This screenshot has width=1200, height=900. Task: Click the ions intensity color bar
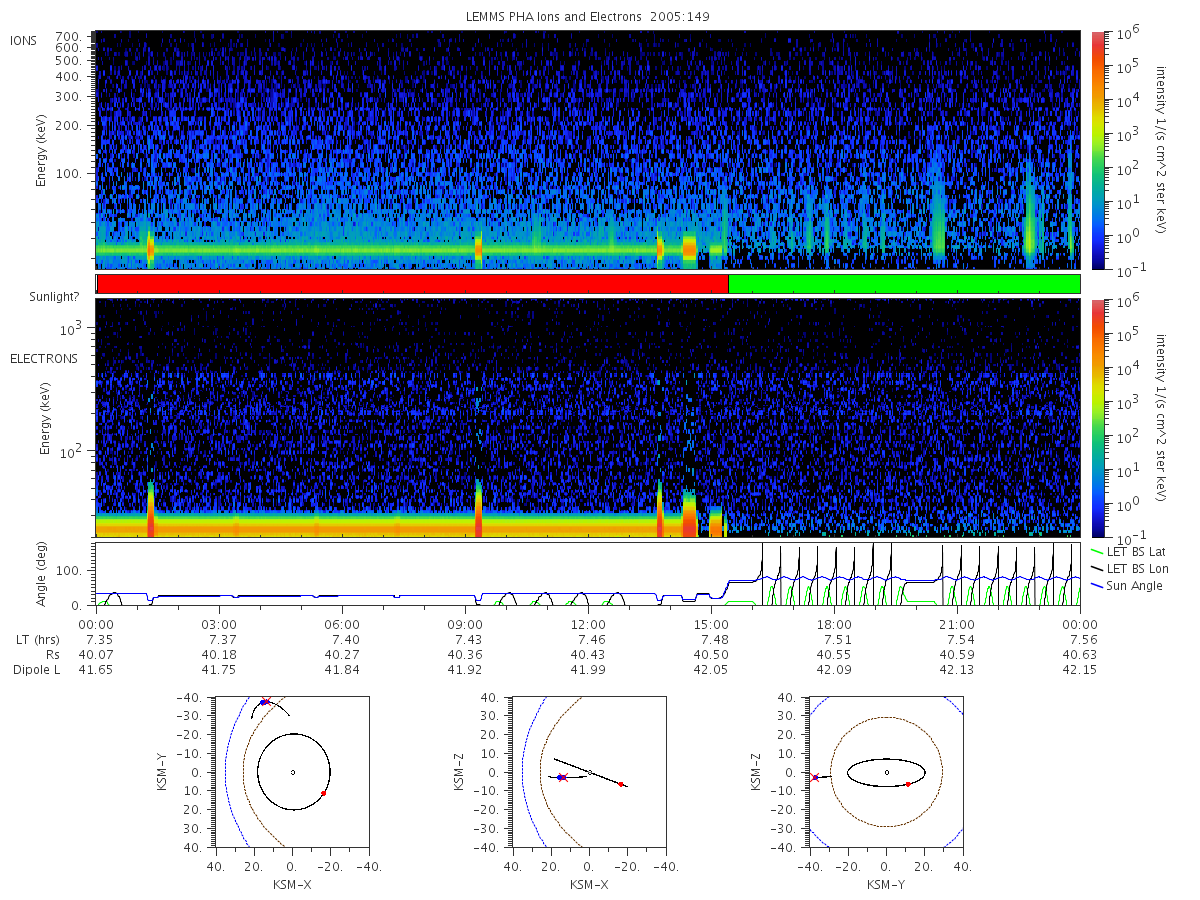(1098, 150)
